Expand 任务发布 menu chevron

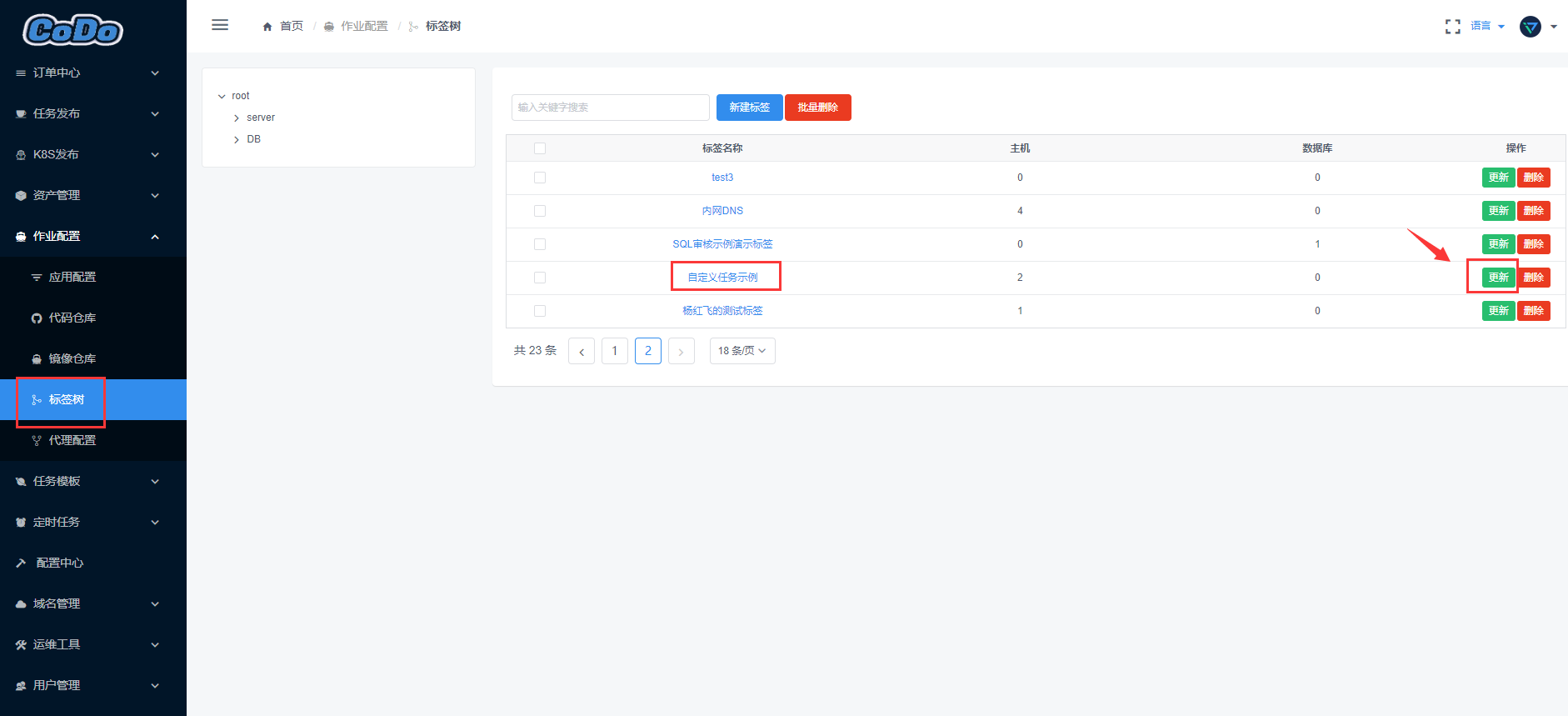pos(155,114)
